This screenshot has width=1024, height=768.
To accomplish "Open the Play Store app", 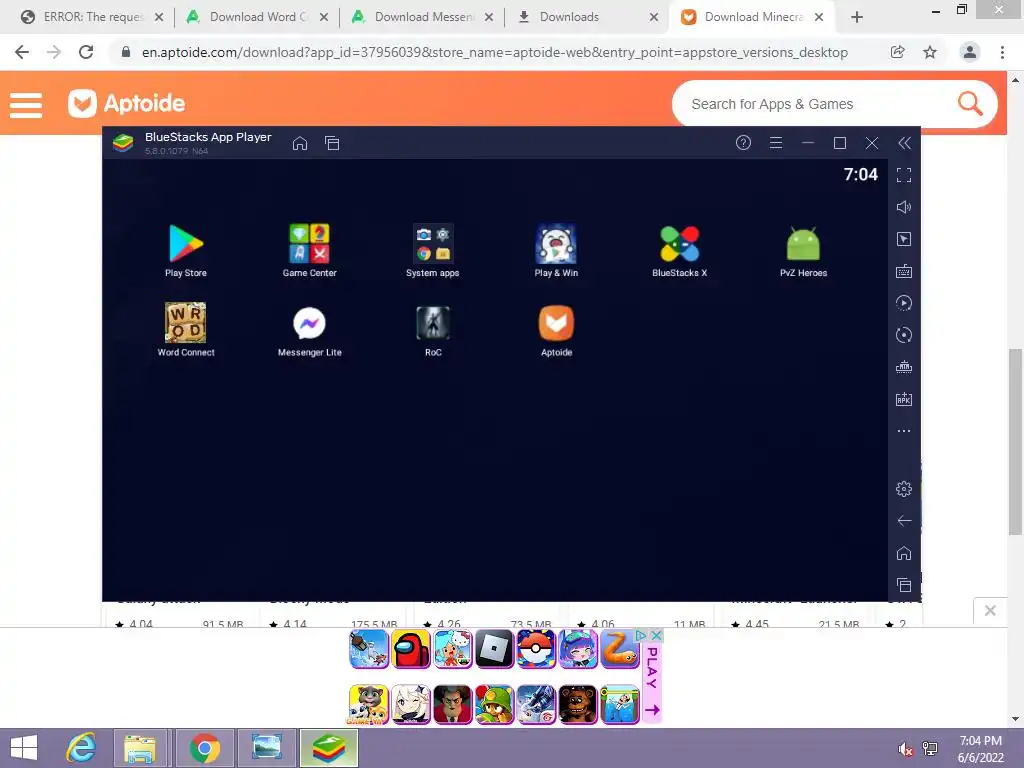I will (x=186, y=251).
